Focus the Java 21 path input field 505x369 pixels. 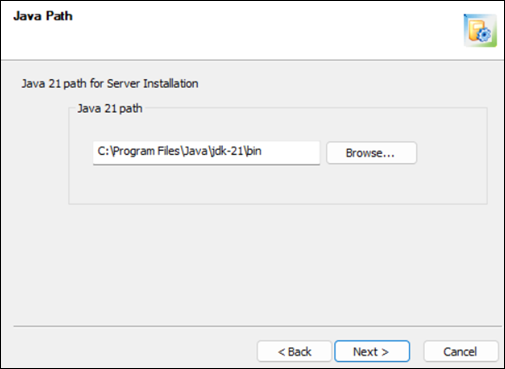point(206,153)
